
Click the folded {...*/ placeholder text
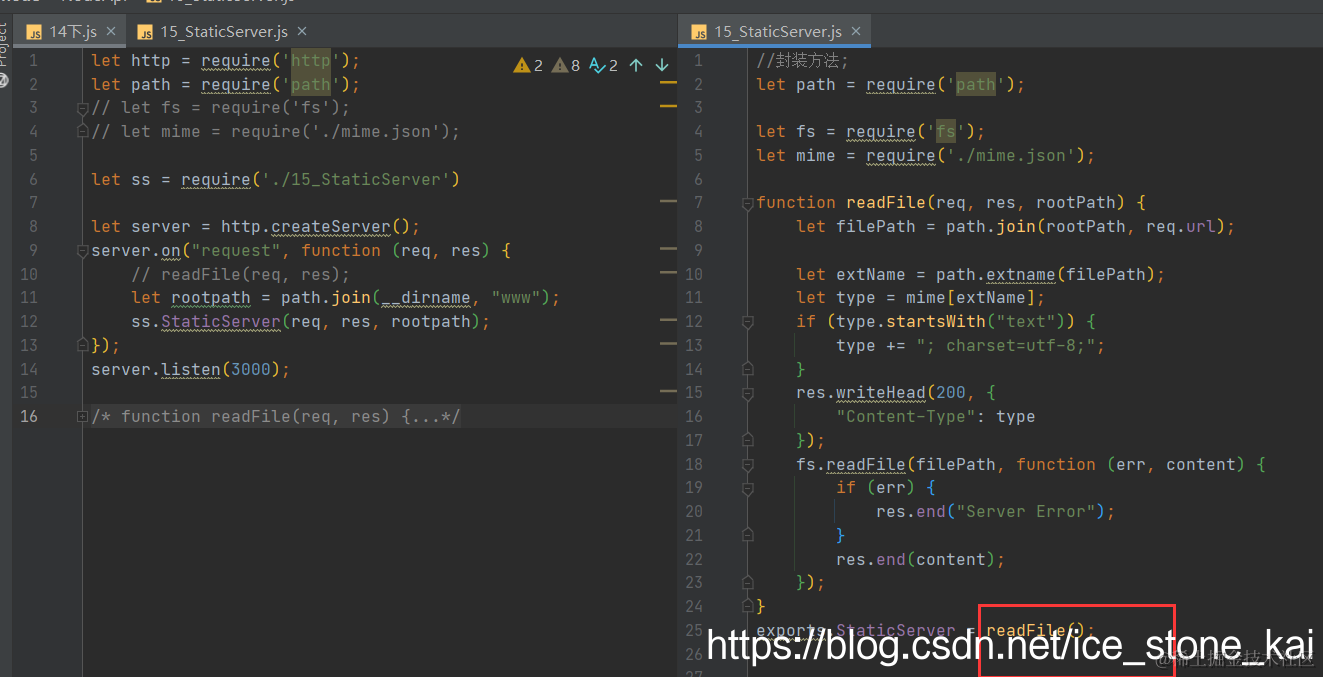(430, 416)
